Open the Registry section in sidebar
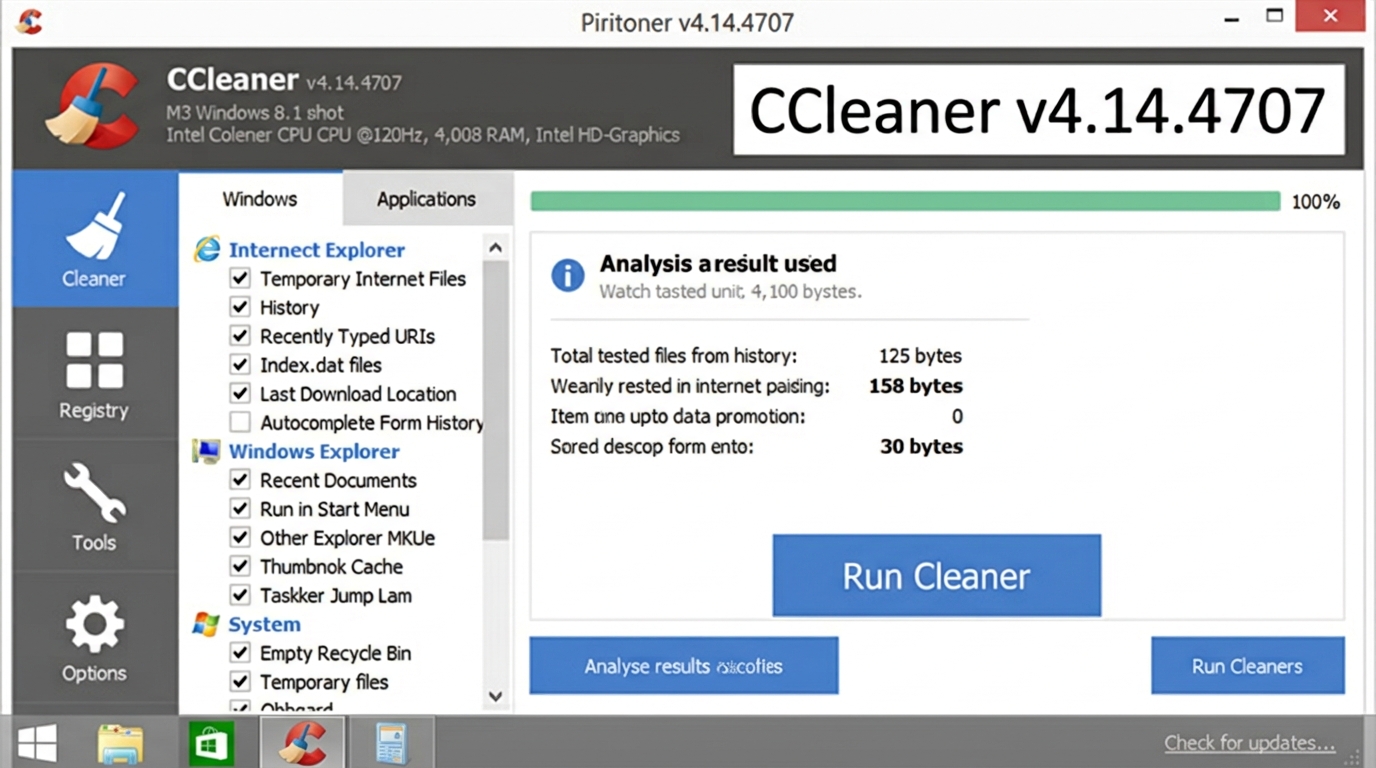 [x=95, y=376]
